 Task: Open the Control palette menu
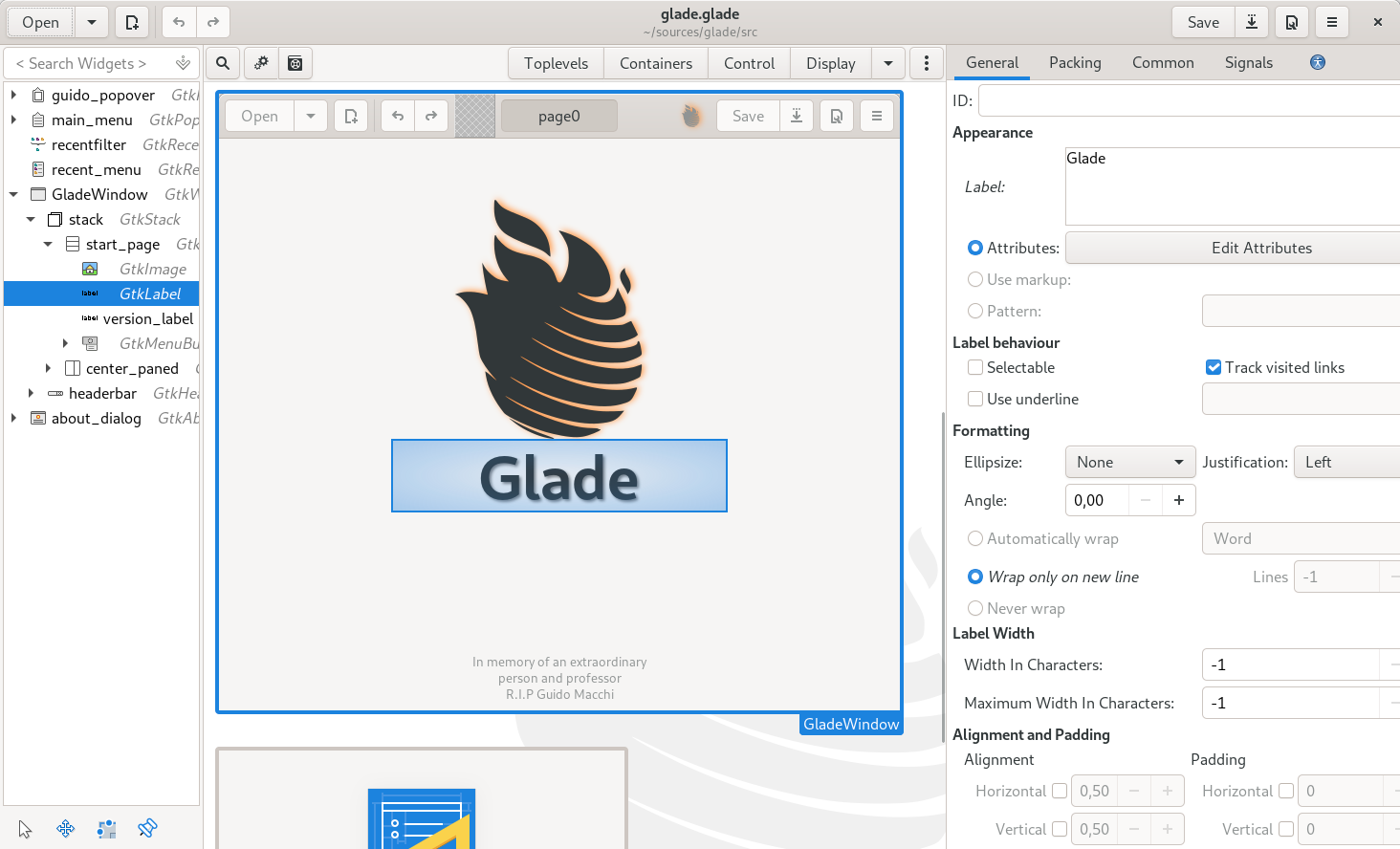click(x=749, y=63)
